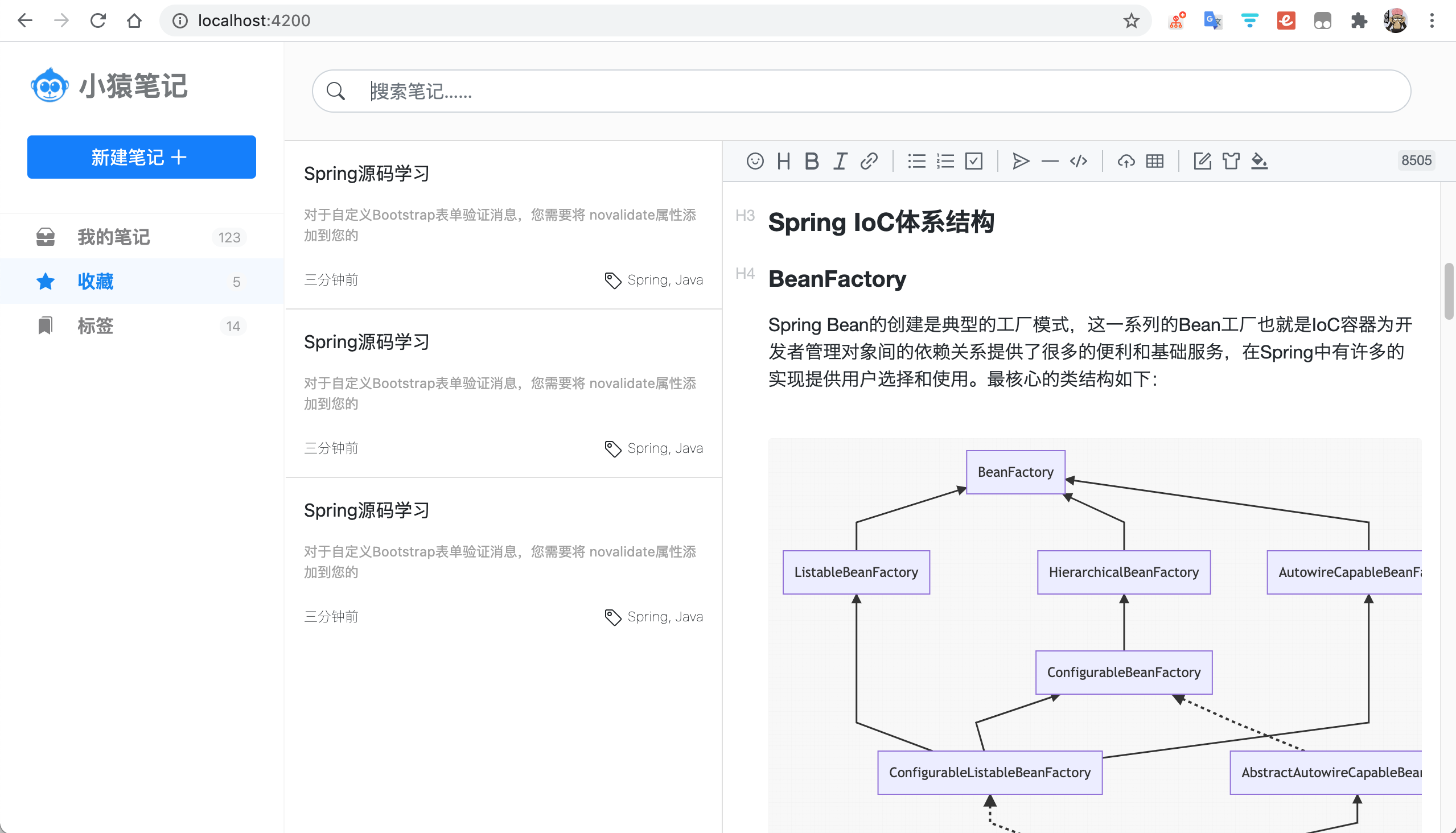Click the cloud upload icon
The width and height of the screenshot is (1456, 833).
click(x=1126, y=161)
